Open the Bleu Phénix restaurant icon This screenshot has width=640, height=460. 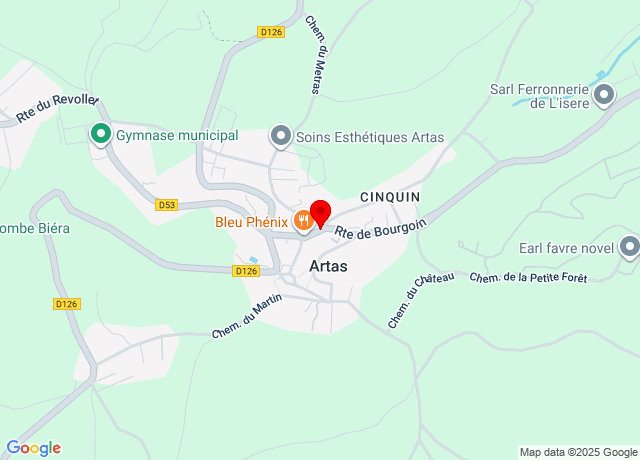click(303, 221)
